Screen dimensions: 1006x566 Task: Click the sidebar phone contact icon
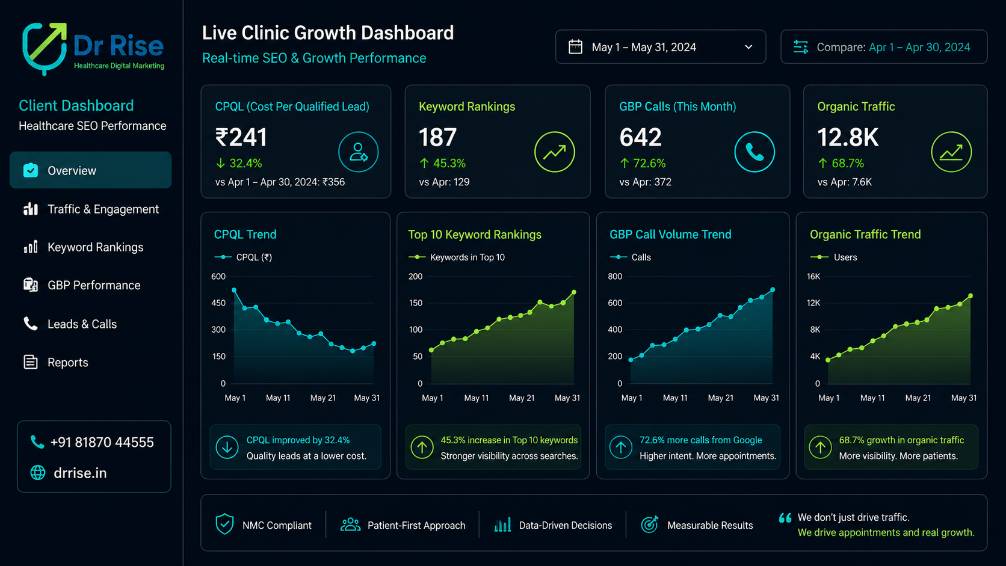pos(37,442)
